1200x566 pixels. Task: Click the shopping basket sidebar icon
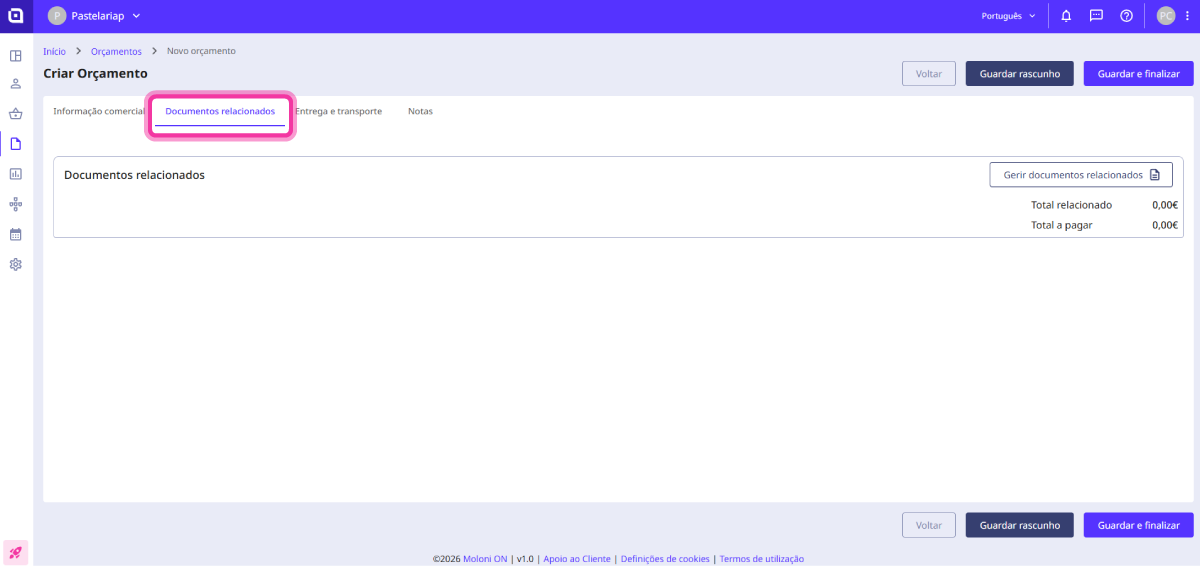tap(16, 114)
